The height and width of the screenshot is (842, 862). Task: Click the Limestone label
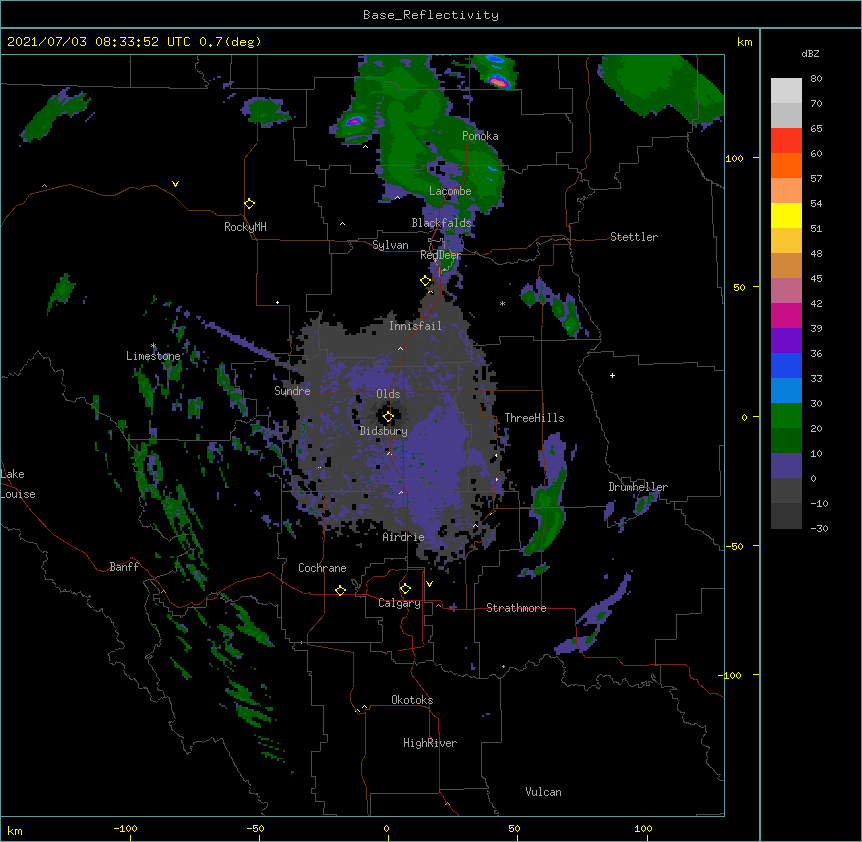point(153,356)
